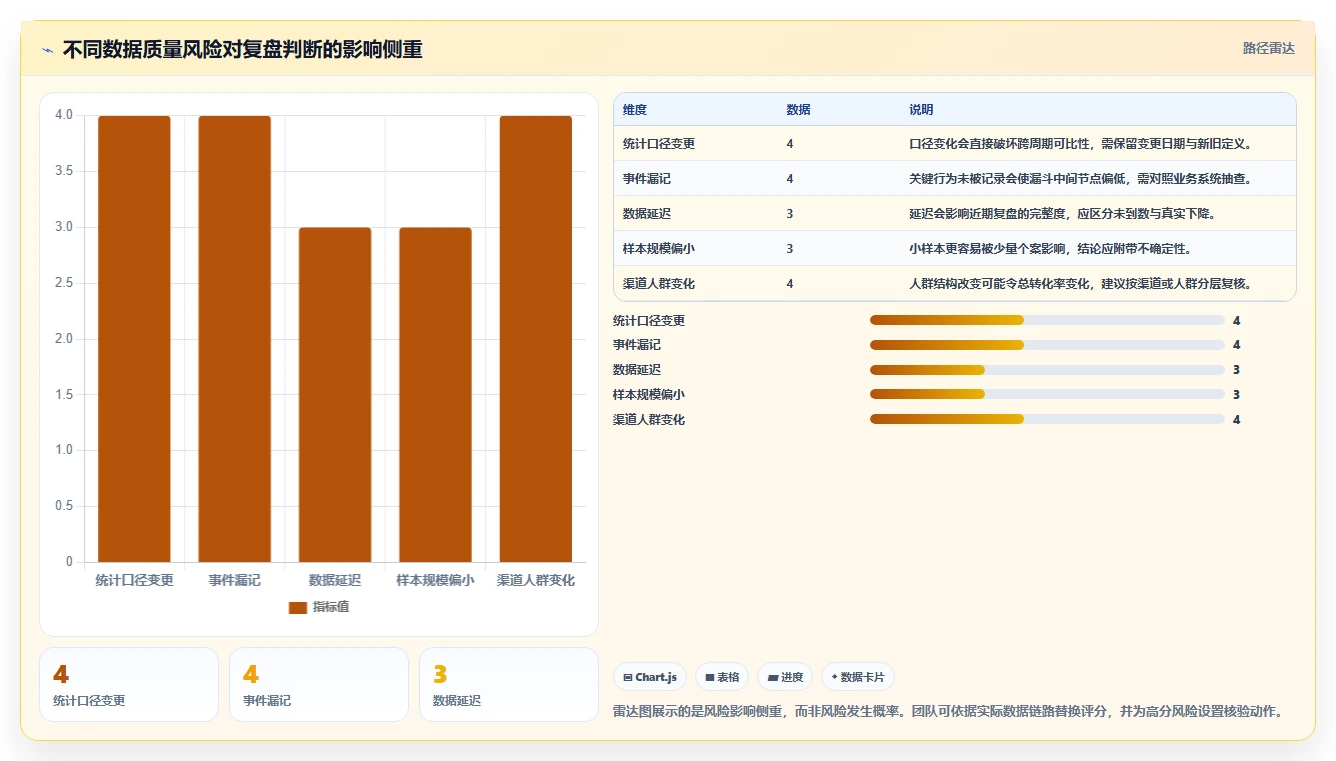Click the 统计口径变更 x-axis label
The width and height of the screenshot is (1336, 761).
134,580
